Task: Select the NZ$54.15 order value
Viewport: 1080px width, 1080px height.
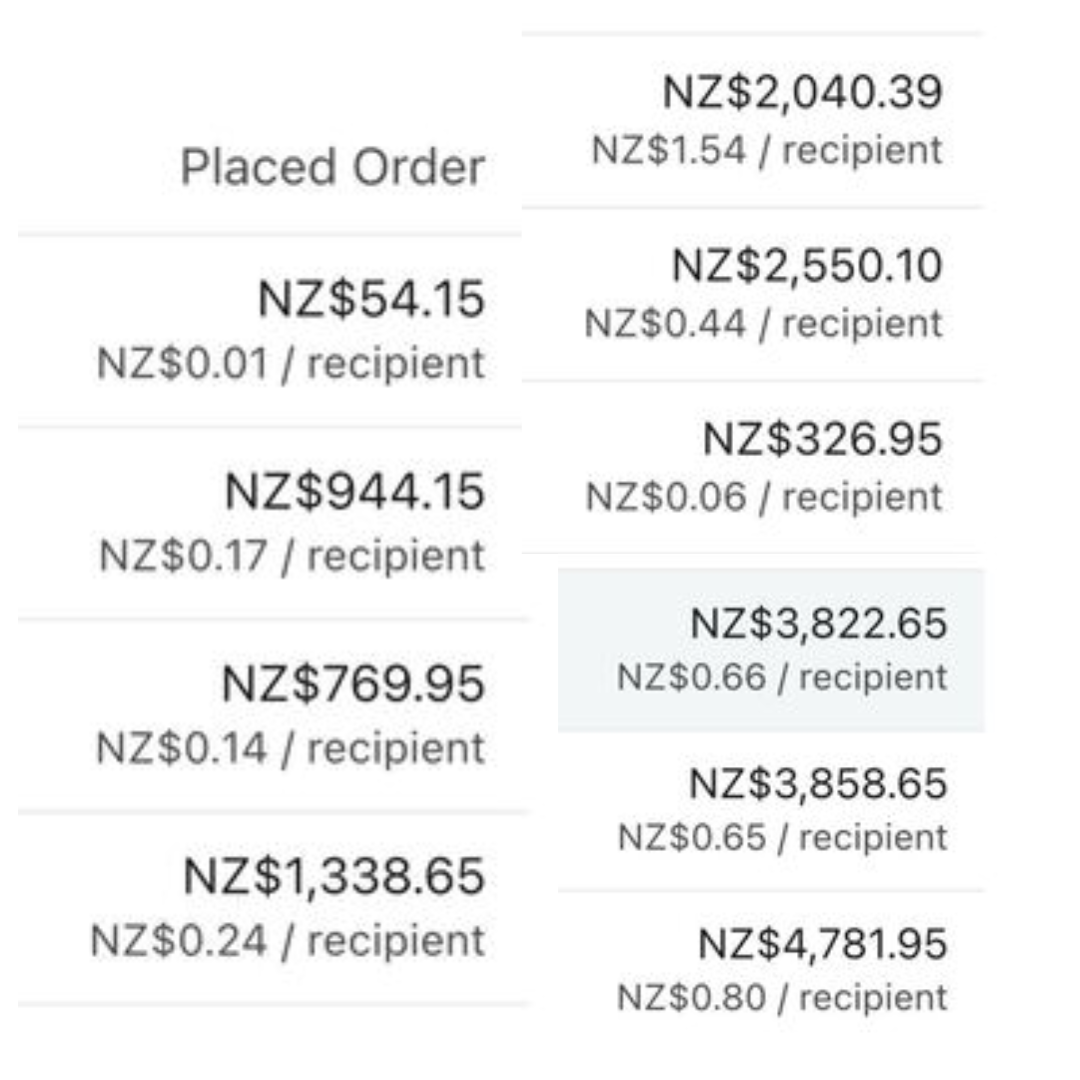Action: tap(371, 299)
